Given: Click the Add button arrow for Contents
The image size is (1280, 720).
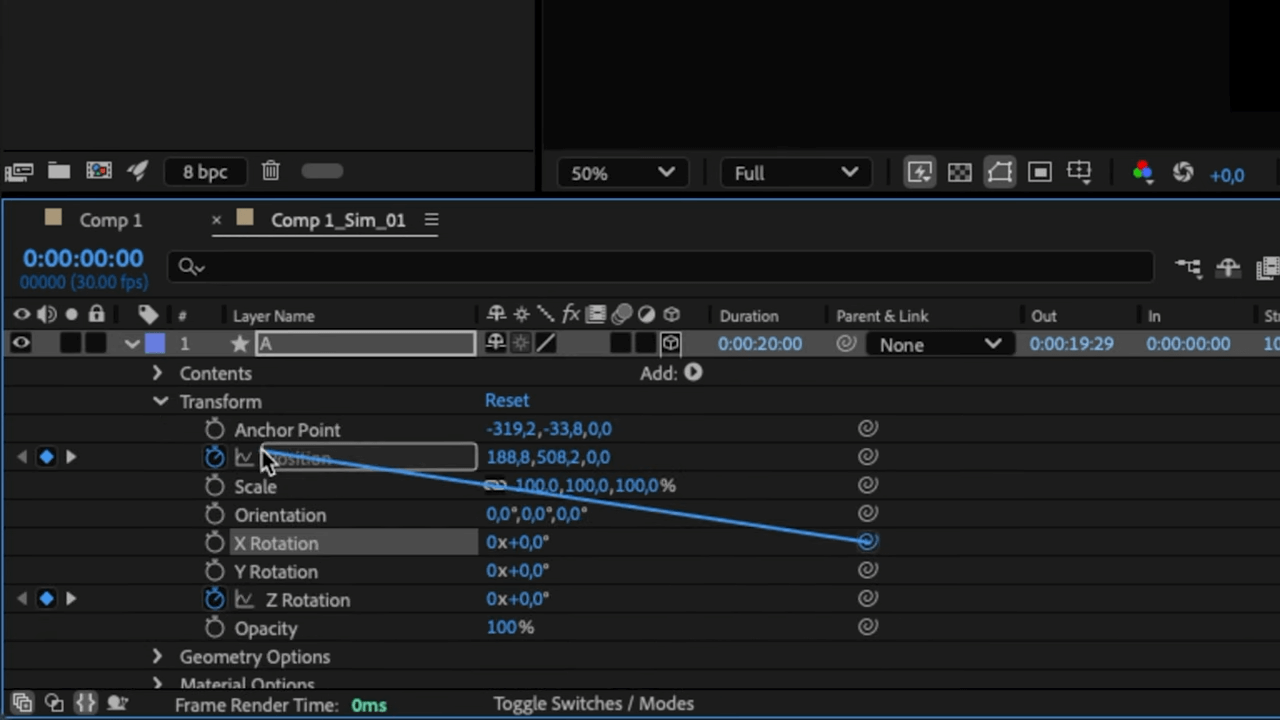Looking at the screenshot, I should [x=693, y=373].
